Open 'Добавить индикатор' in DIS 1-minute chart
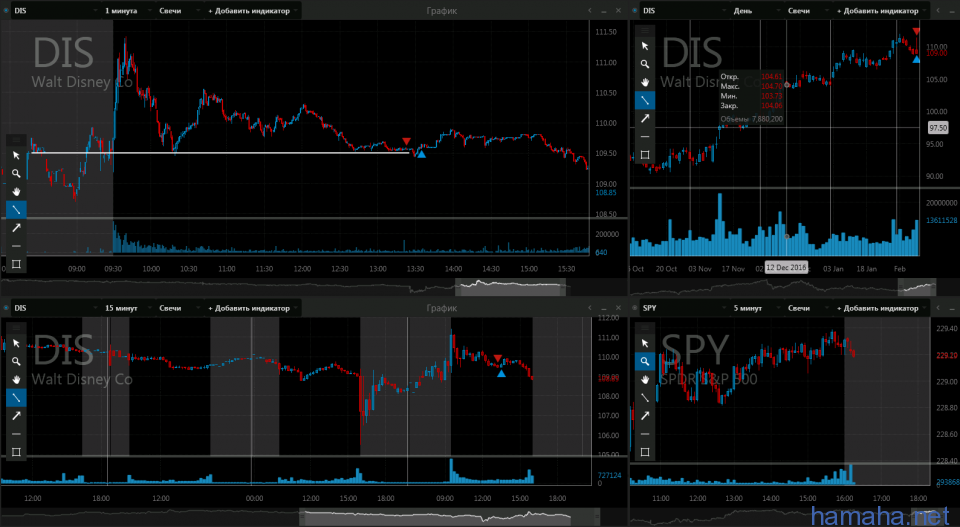Screen dimensions: 960x527 point(252,10)
